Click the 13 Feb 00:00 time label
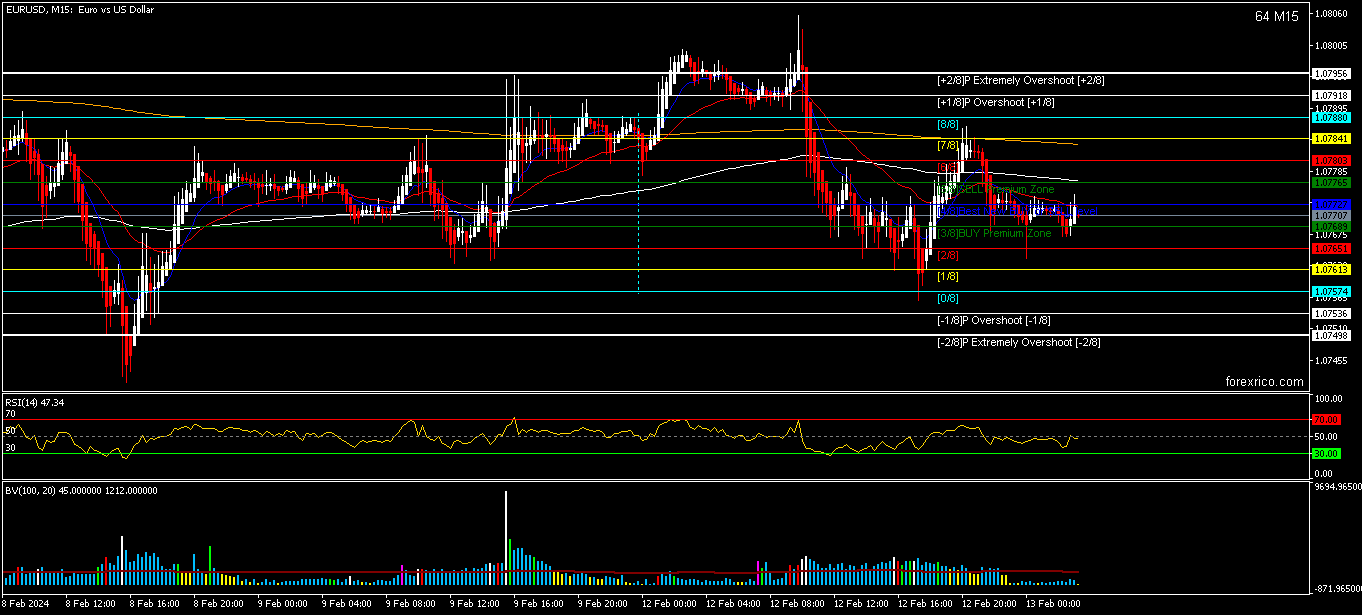Image resolution: width=1362 pixels, height=615 pixels. tap(1054, 604)
